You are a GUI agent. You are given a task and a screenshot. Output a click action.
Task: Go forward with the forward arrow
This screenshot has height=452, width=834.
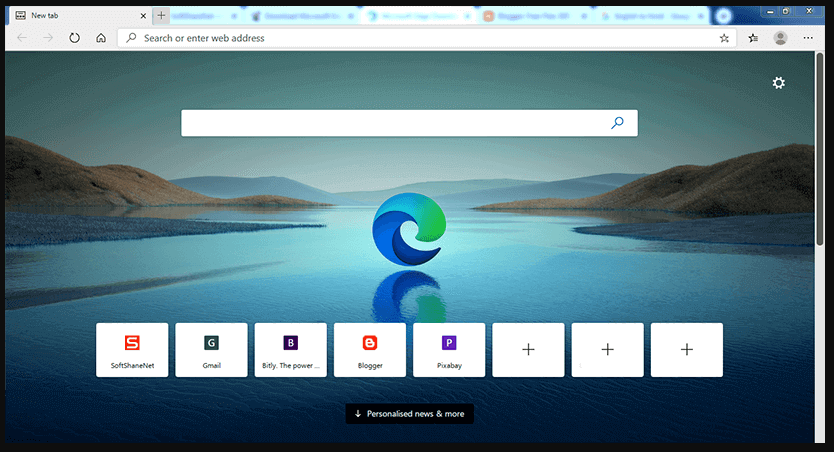[x=48, y=38]
